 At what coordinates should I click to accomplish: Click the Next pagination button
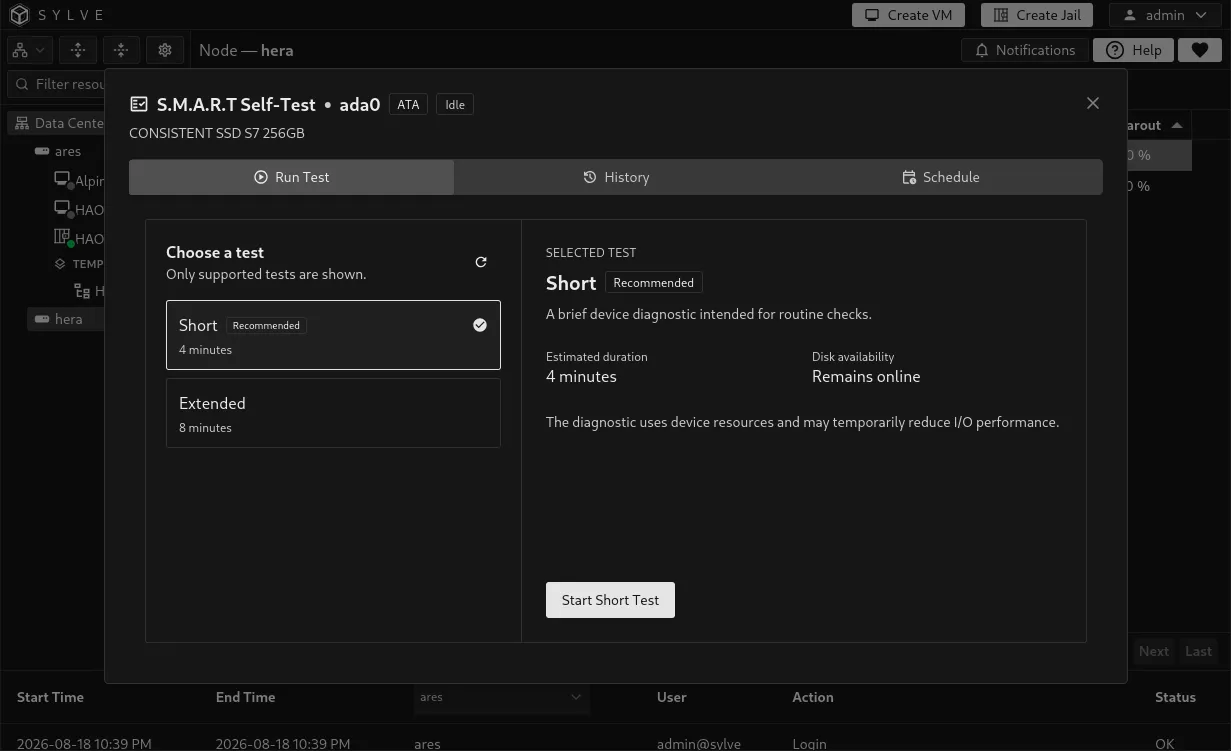point(1153,651)
